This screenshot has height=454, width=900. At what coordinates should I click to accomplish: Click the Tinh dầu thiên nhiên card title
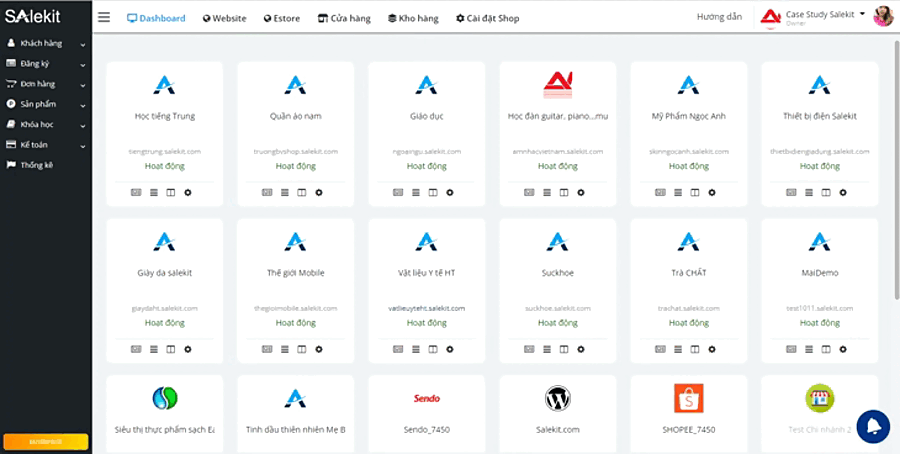296,429
